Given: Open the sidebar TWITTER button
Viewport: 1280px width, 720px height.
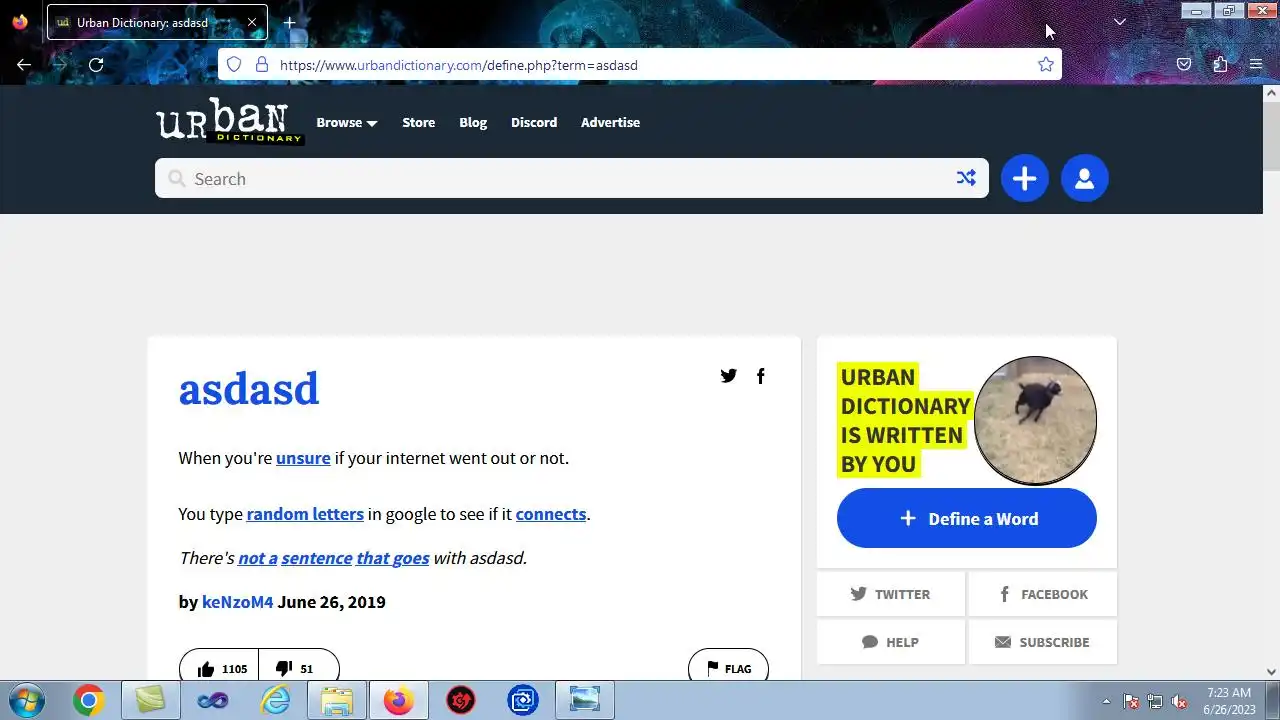Looking at the screenshot, I should point(891,594).
